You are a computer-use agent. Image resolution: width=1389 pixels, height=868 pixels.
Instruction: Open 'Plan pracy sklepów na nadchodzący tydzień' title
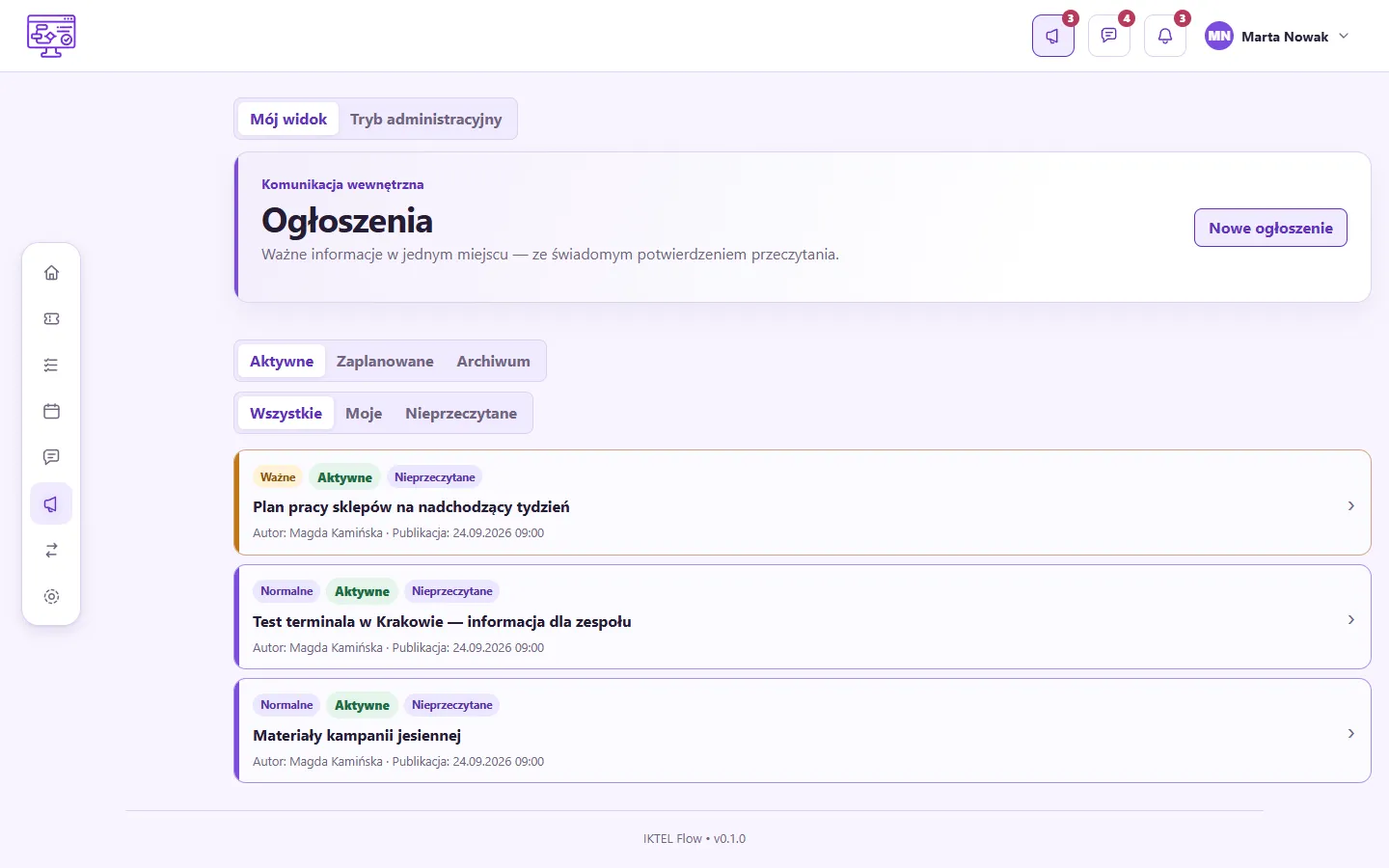(411, 506)
